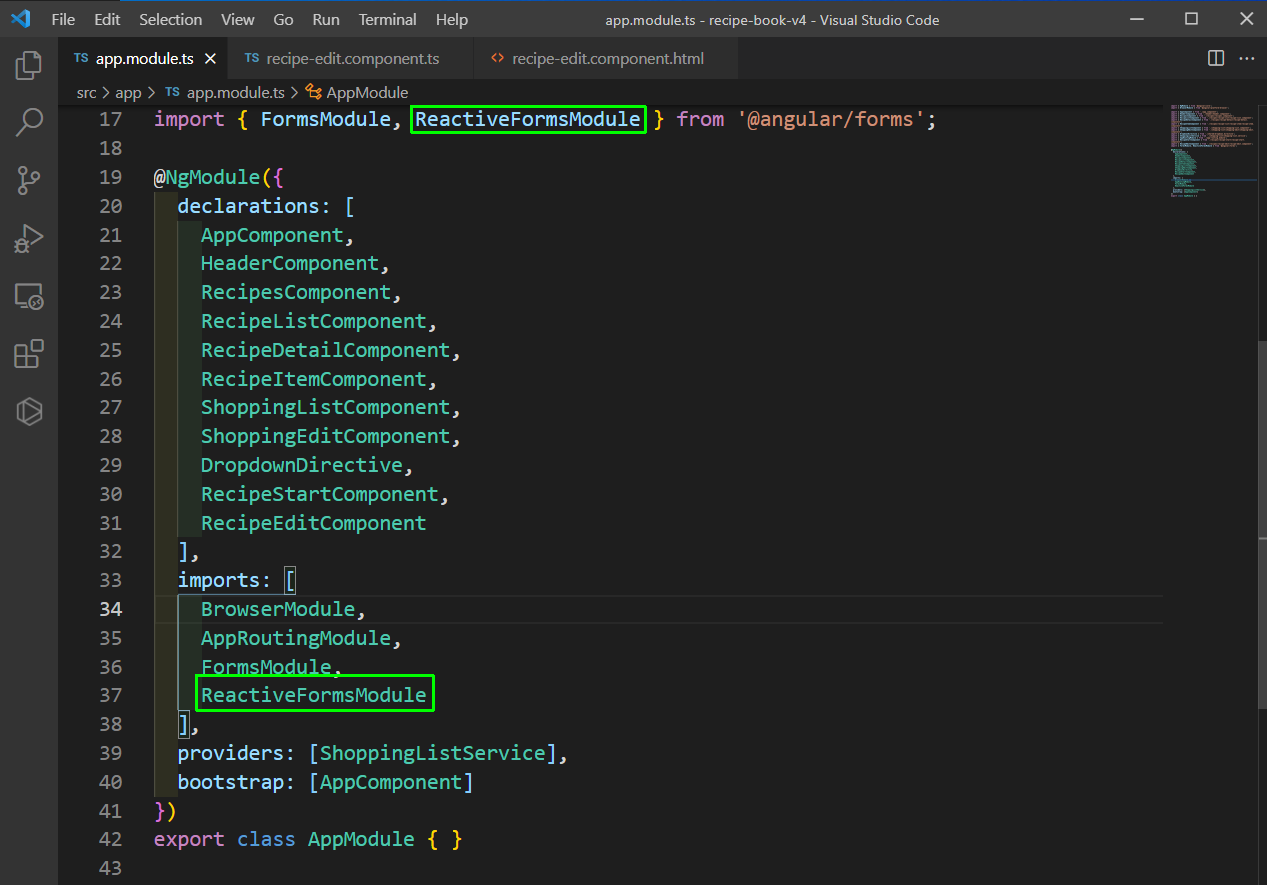Click BrowserModule in the imports array
This screenshot has width=1267, height=885.
click(278, 609)
